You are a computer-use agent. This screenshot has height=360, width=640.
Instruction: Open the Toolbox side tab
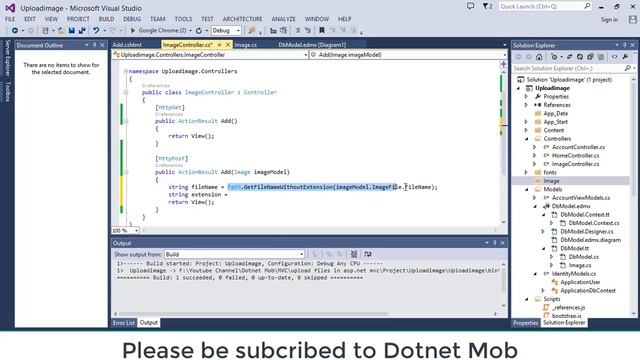click(7, 91)
